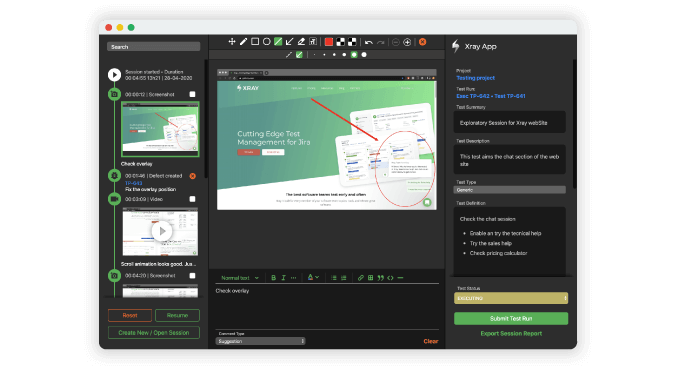Click the Submit Test Run button

(511, 319)
